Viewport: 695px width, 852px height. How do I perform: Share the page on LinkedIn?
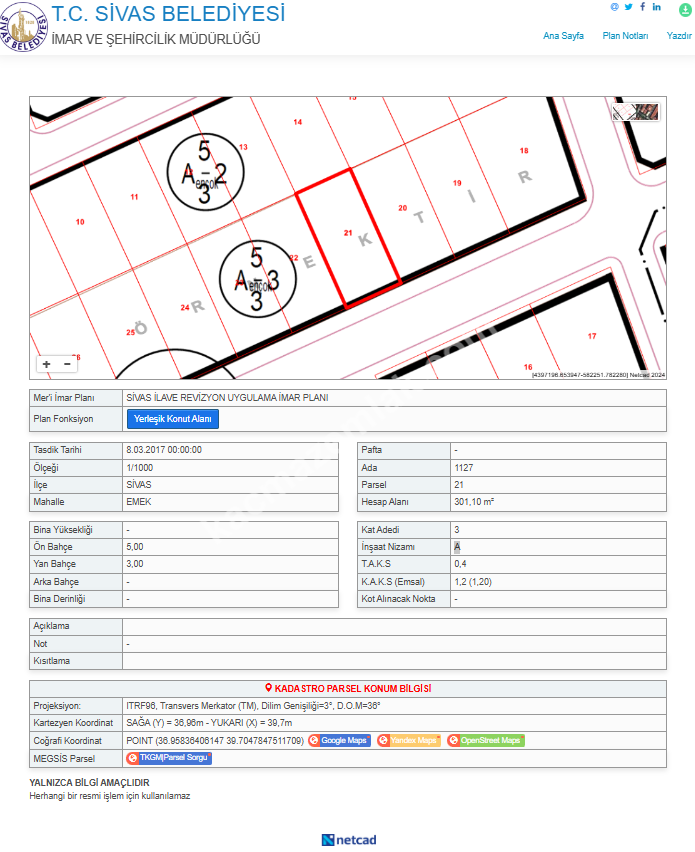(657, 7)
